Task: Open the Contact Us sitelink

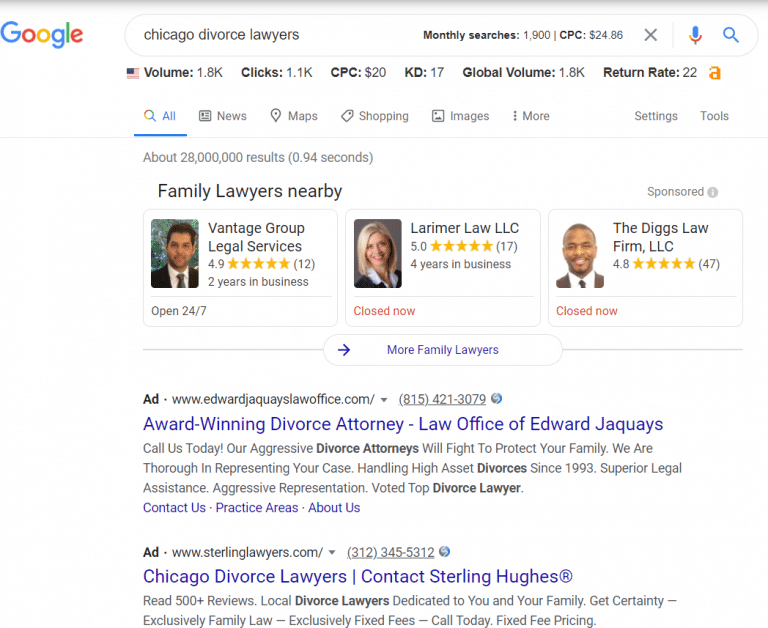Action: tap(174, 508)
